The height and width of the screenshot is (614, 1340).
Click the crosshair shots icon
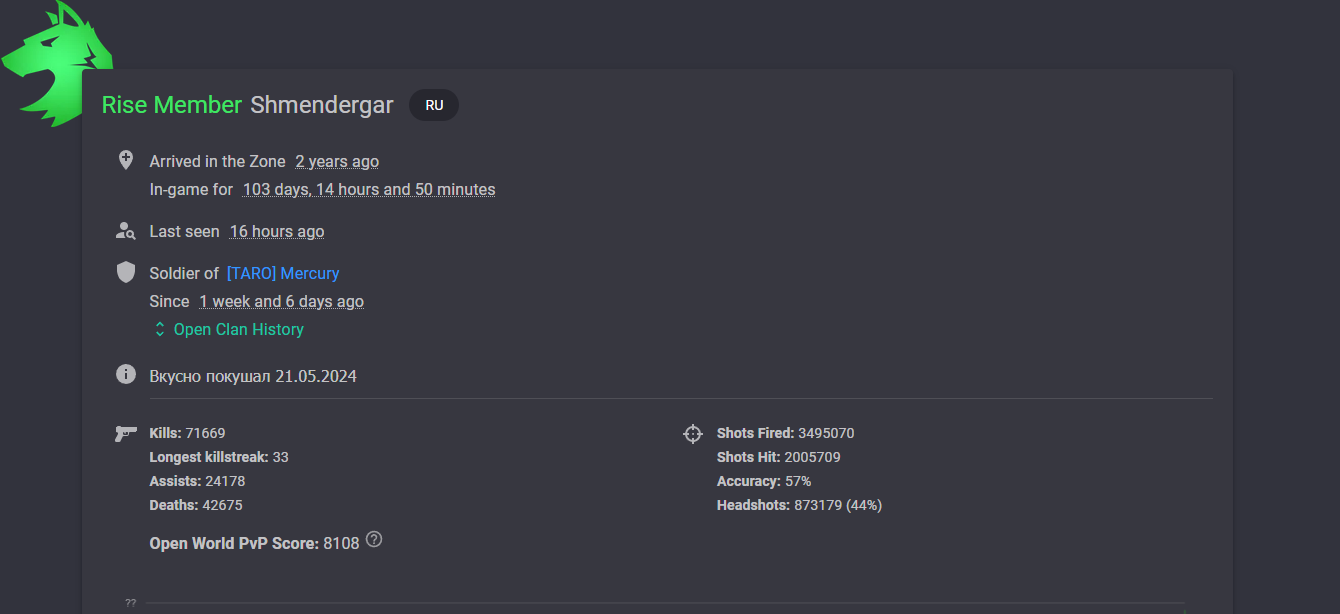coord(692,434)
